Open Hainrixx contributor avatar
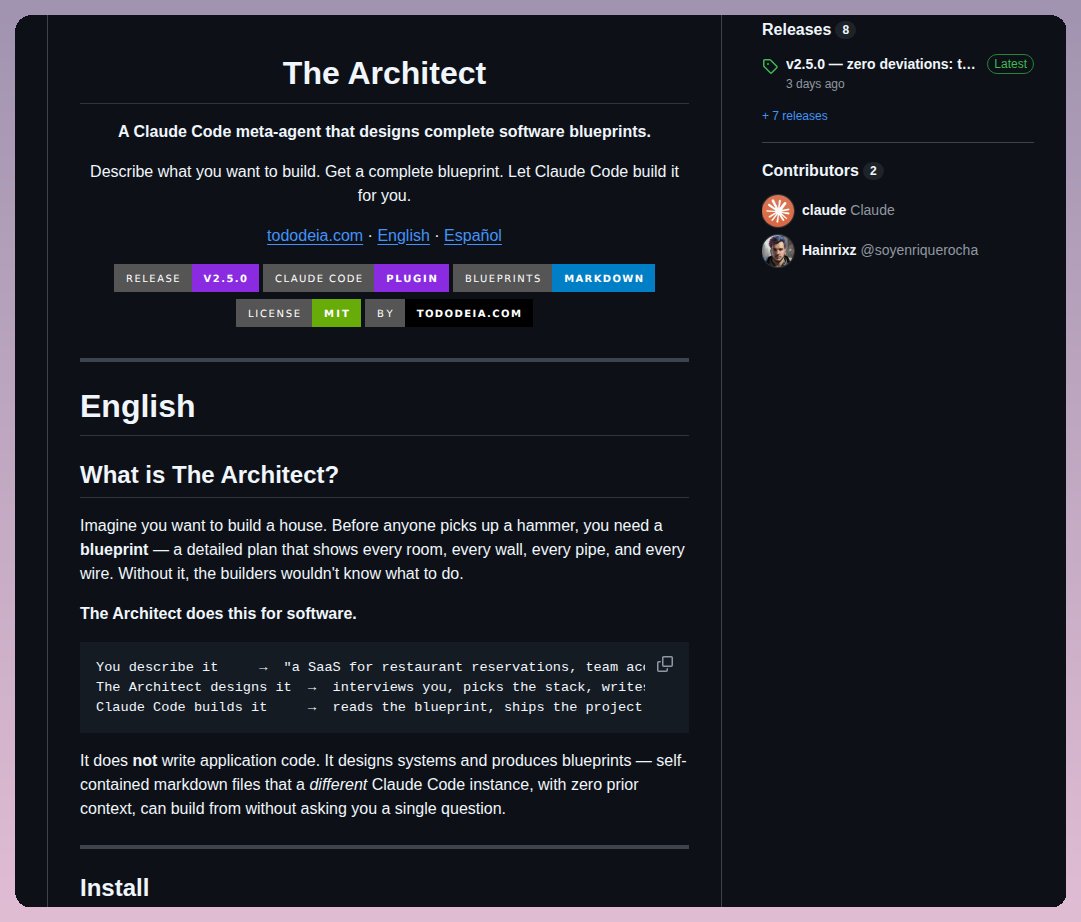The image size is (1081, 922). [x=778, y=250]
